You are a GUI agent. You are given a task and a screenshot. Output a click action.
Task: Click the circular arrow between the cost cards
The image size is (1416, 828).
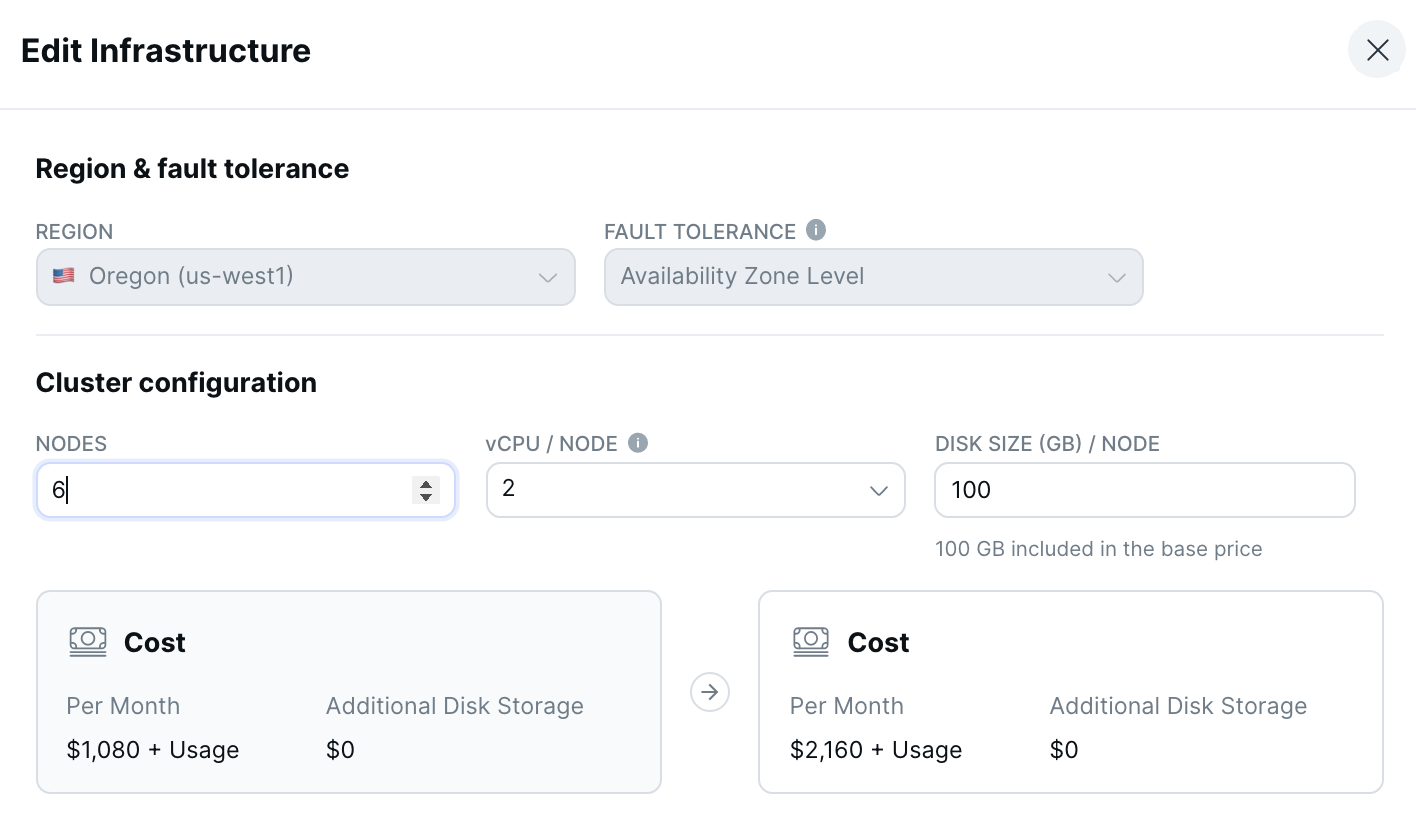point(710,691)
